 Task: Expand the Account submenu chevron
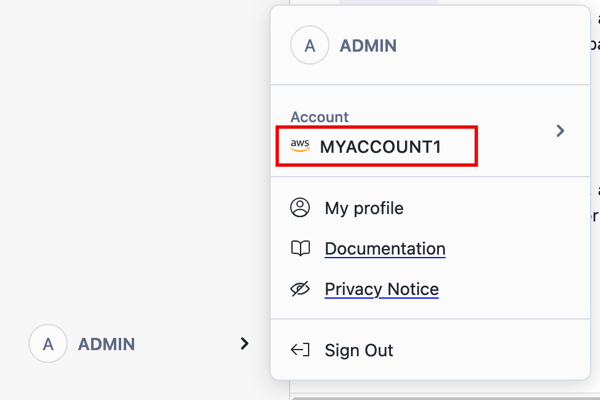[x=560, y=131]
